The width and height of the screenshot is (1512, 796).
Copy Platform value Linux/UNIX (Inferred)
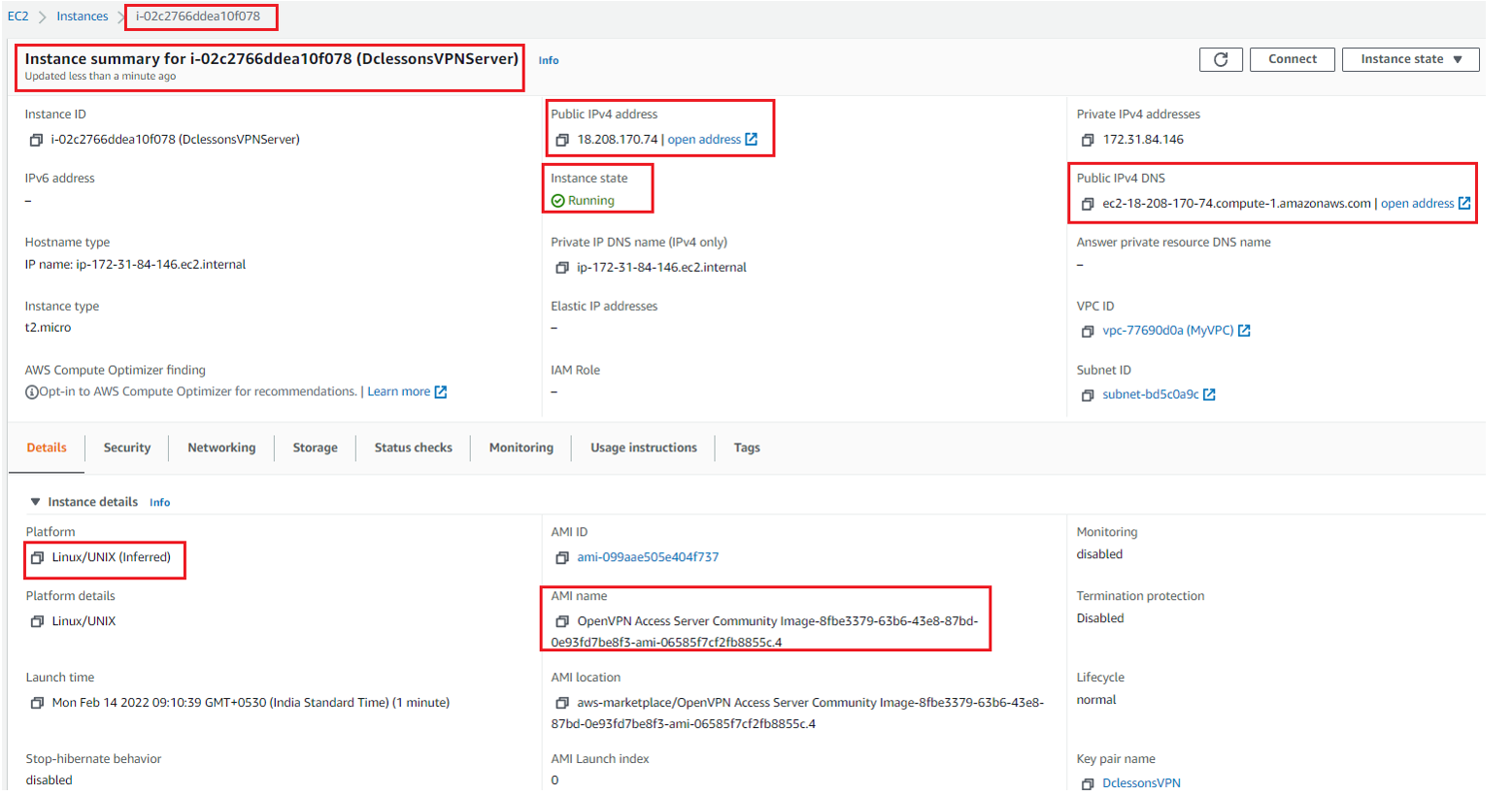[x=37, y=558]
